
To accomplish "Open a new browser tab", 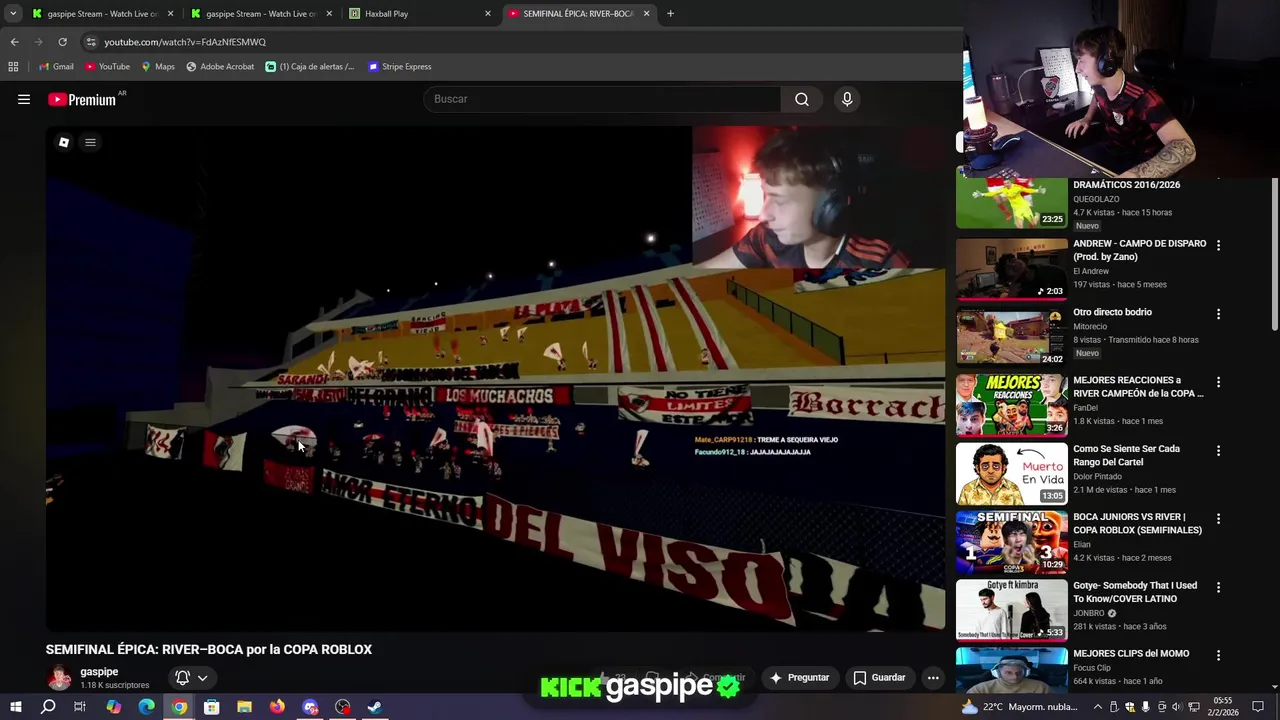I will (x=670, y=14).
